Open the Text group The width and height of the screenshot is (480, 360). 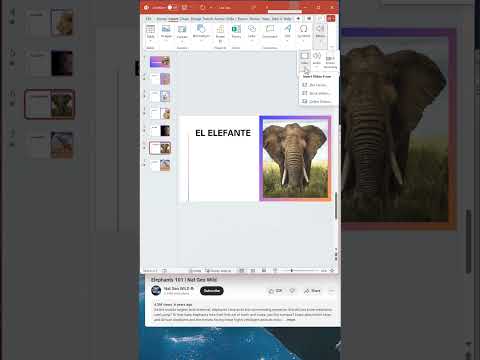pos(288,32)
